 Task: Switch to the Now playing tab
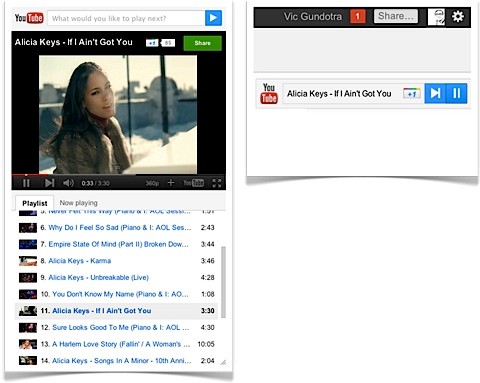(x=78, y=203)
